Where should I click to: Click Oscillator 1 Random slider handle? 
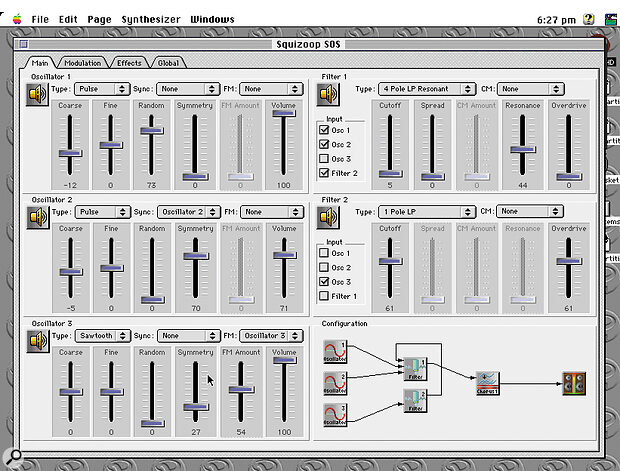coord(151,131)
